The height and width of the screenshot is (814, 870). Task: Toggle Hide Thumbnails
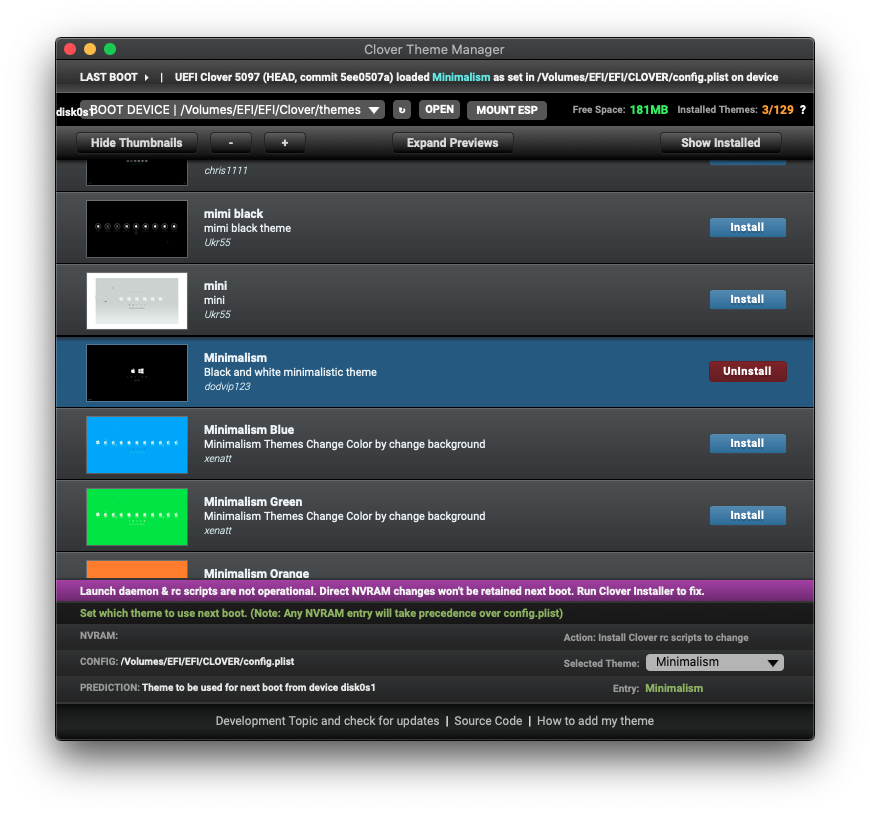[136, 143]
